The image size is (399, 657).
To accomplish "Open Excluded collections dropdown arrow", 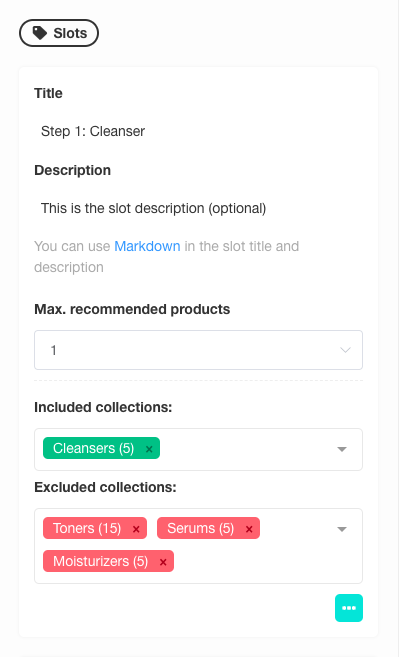I will tap(342, 529).
